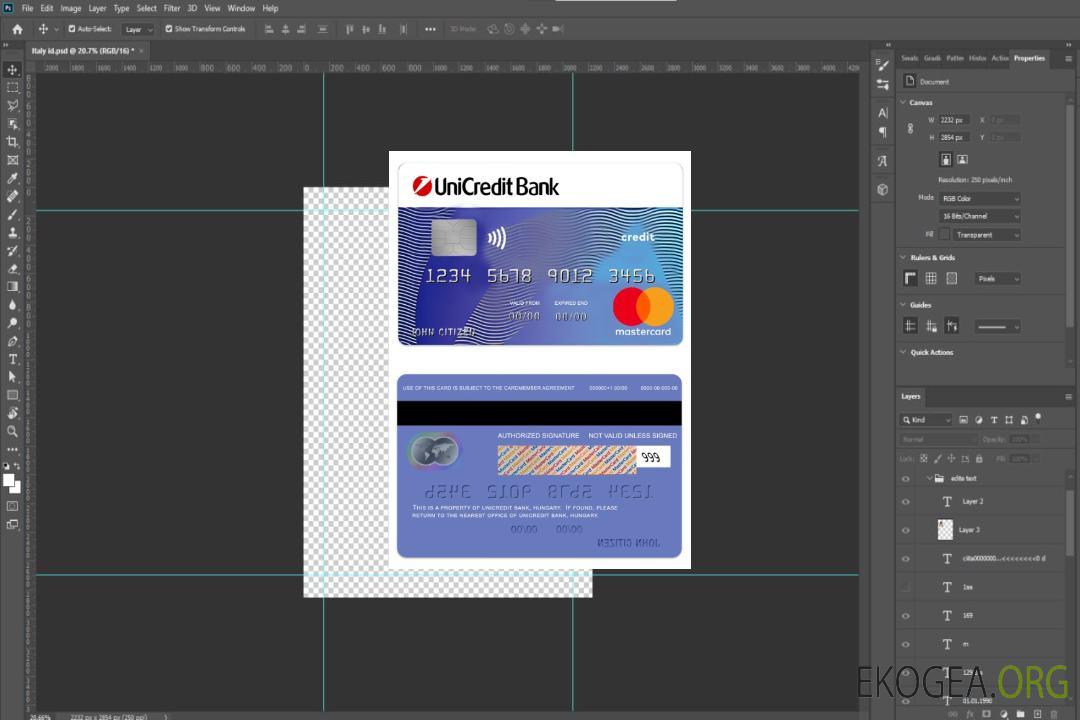Hide the 'adite text' group eye icon
The height and width of the screenshot is (720, 1080).
click(906, 479)
